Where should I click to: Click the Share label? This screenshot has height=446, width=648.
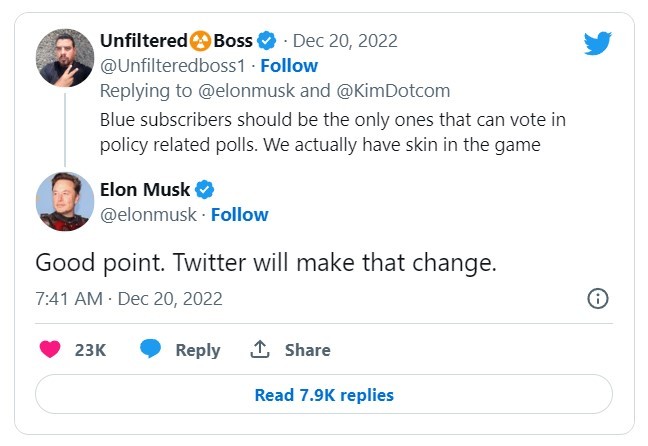pyautogui.click(x=307, y=350)
